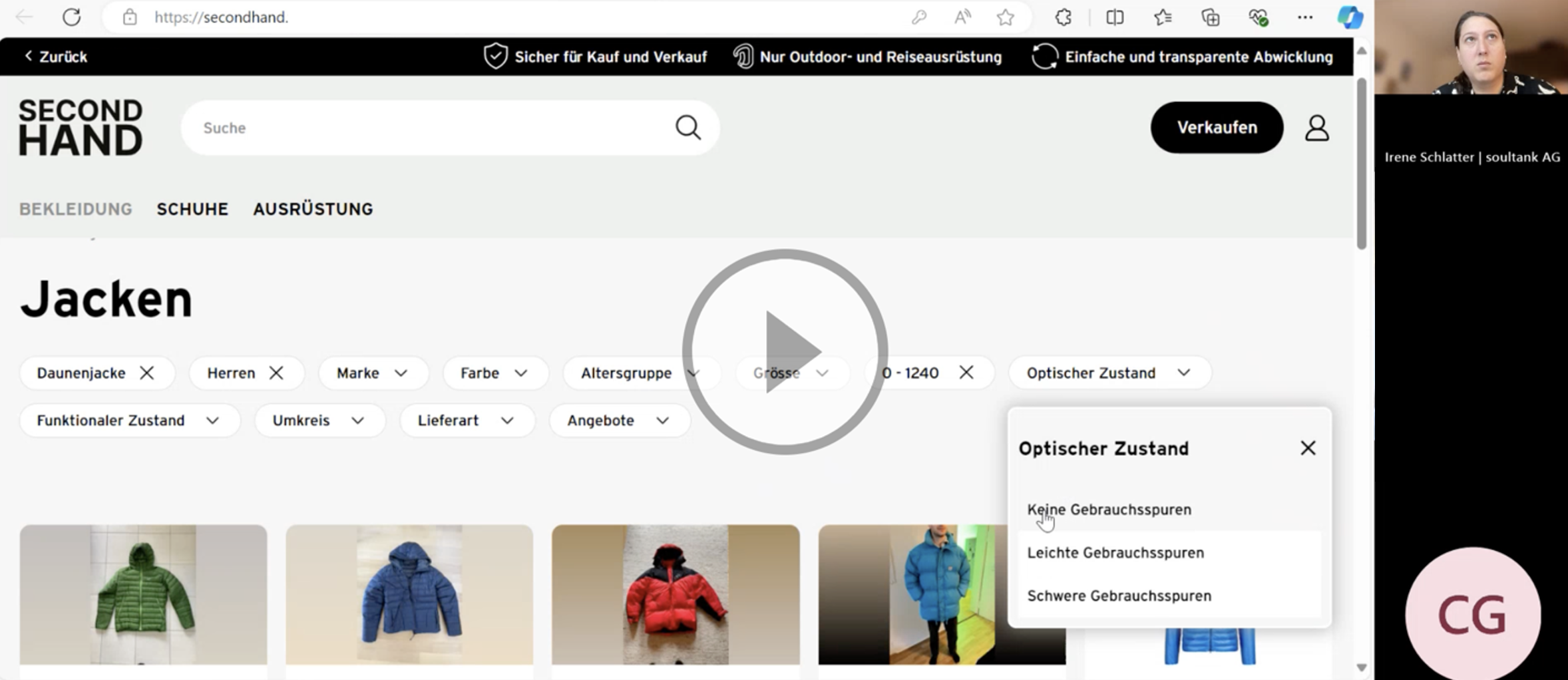This screenshot has height=680, width=1568.
Task: Click the circular transparent processing icon
Action: click(x=1044, y=57)
